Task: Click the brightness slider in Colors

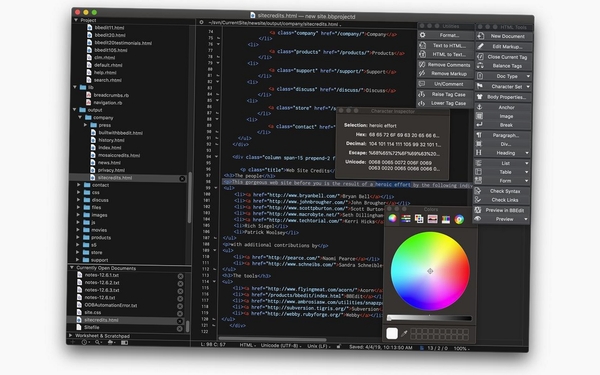Action: [430, 318]
